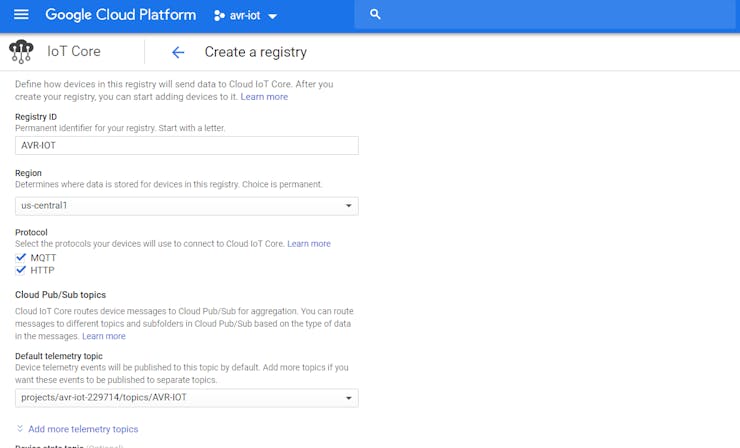Click the Google Cloud Platform logo text
Screen dimensions: 740x448
point(120,15)
